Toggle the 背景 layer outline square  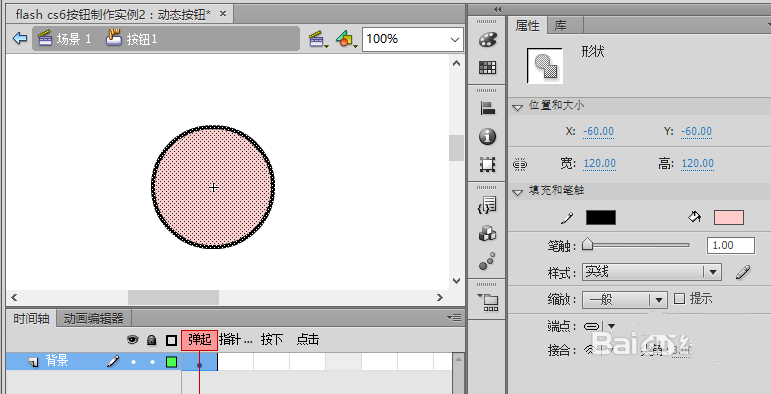pyautogui.click(x=171, y=363)
